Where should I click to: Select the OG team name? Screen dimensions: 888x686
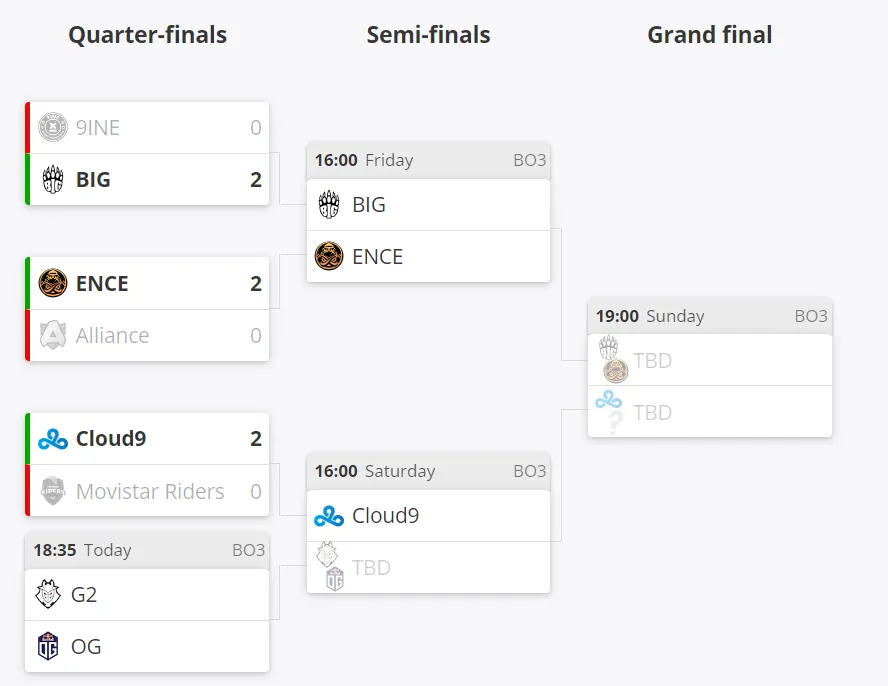pos(86,646)
